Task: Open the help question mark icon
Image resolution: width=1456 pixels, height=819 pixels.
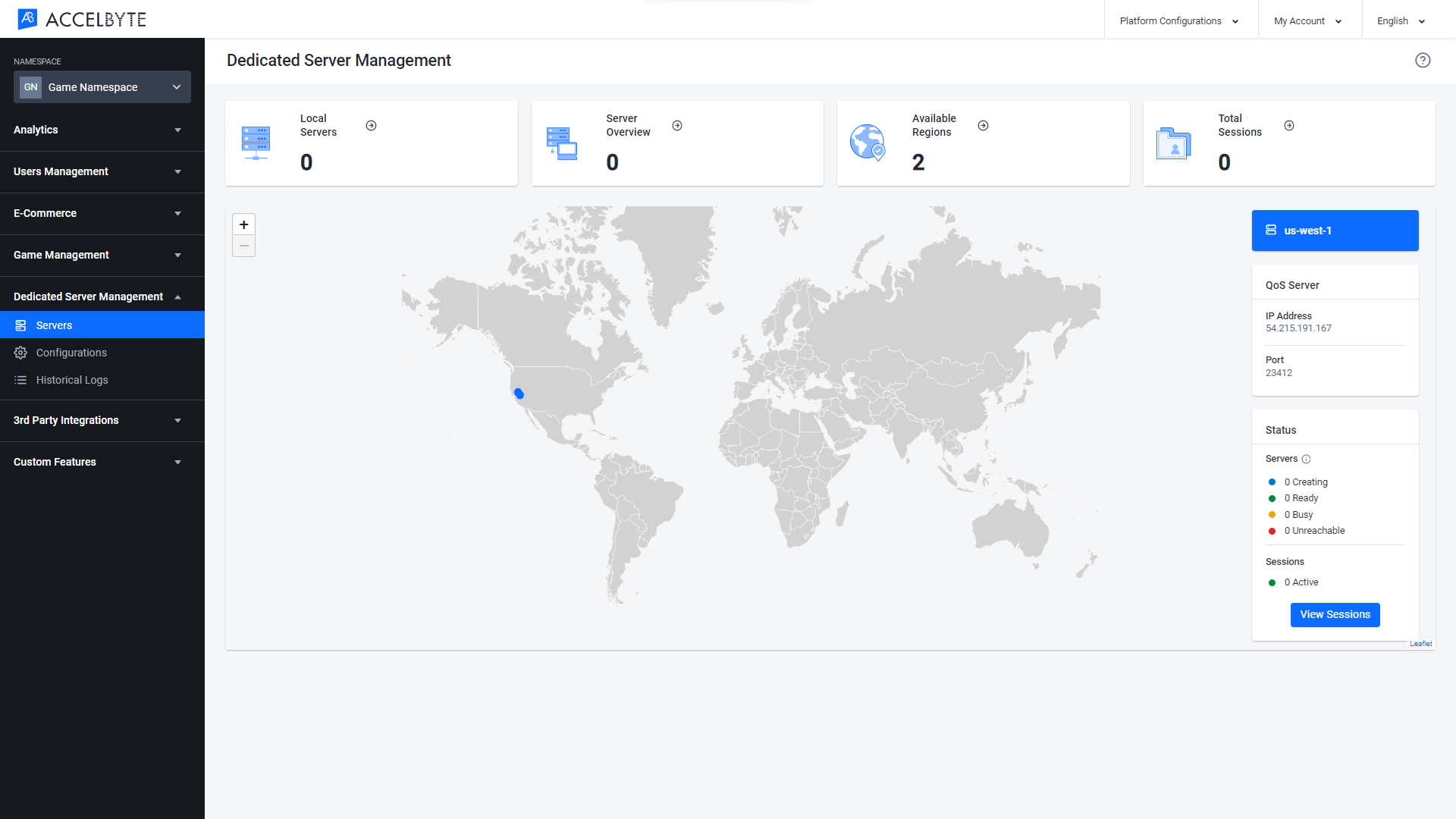Action: [x=1423, y=61]
